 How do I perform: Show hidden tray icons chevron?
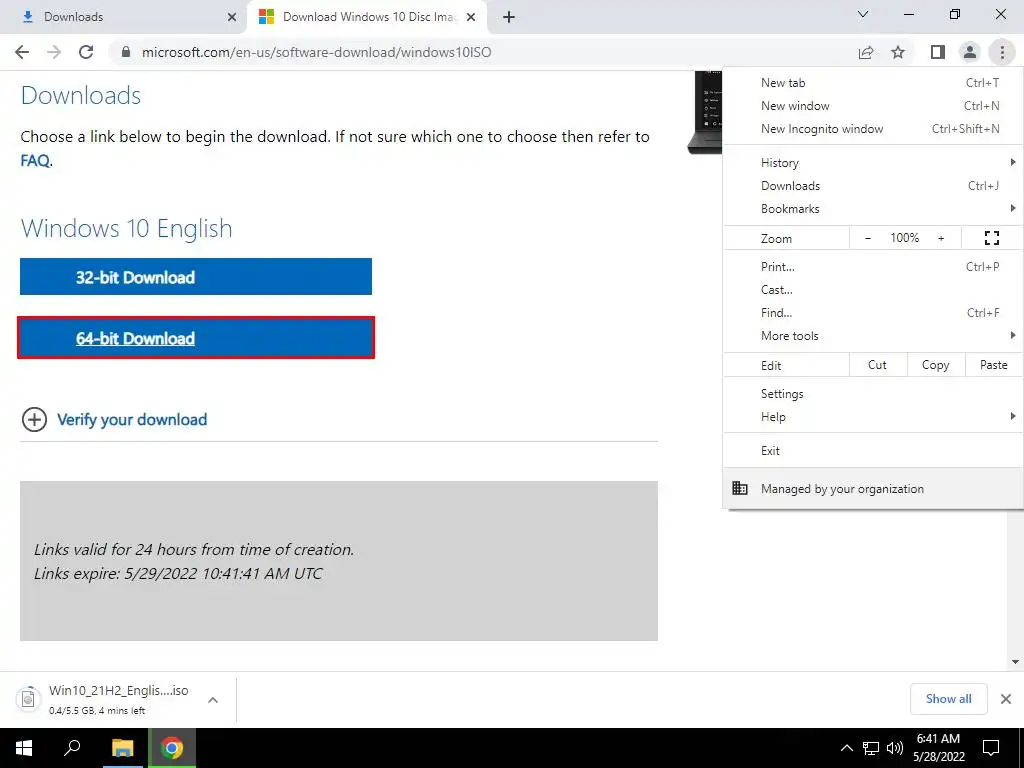(846, 748)
